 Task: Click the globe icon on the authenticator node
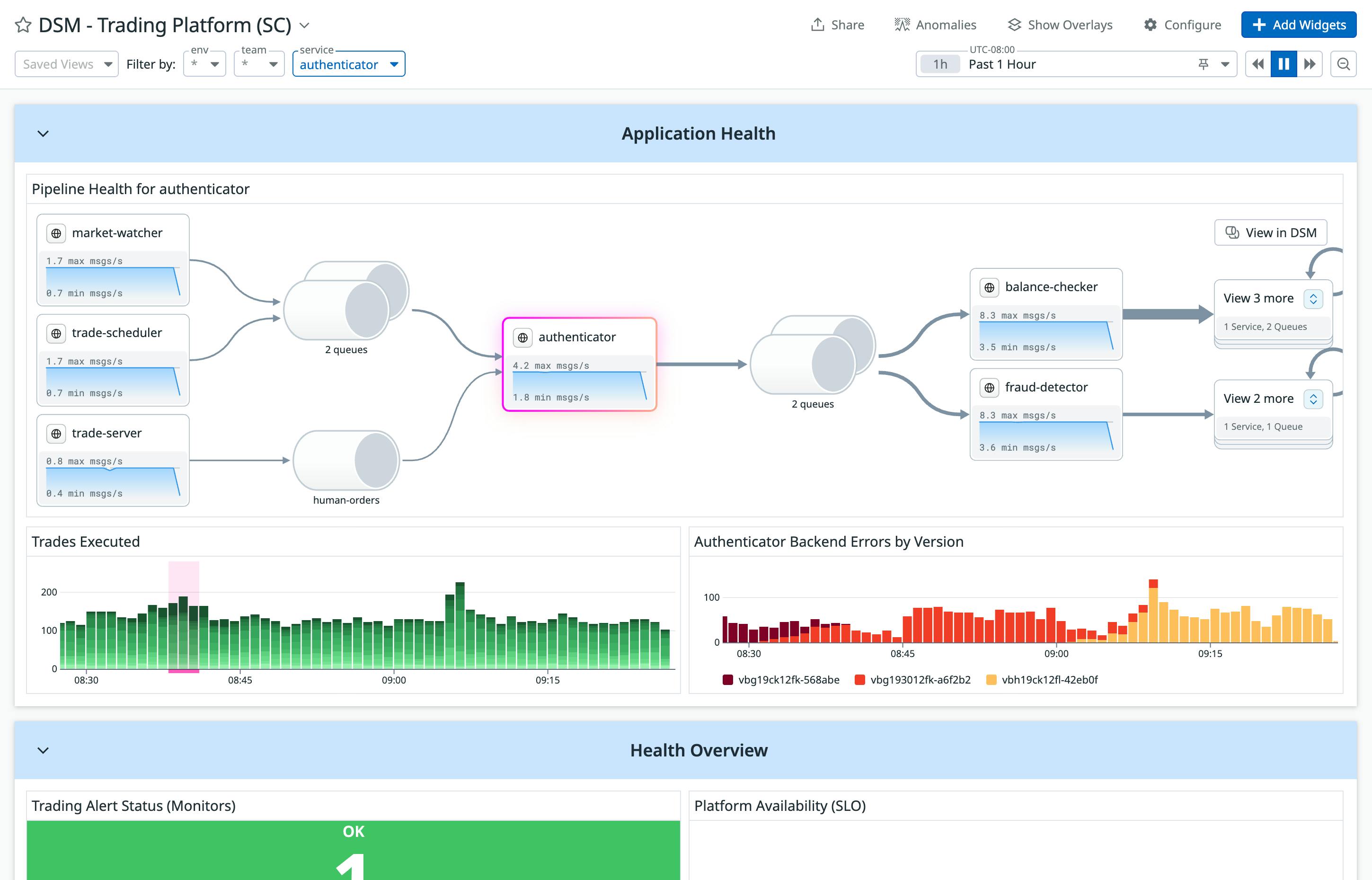[522, 337]
